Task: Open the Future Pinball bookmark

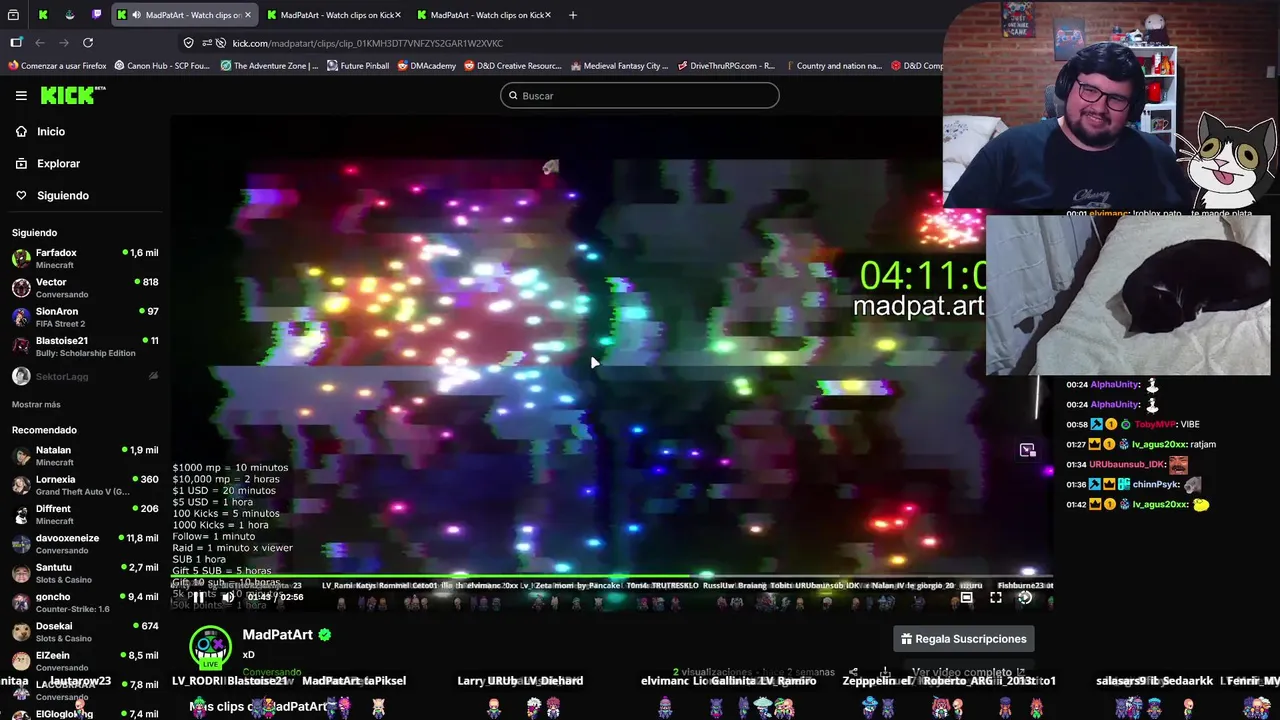Action: 357,66
